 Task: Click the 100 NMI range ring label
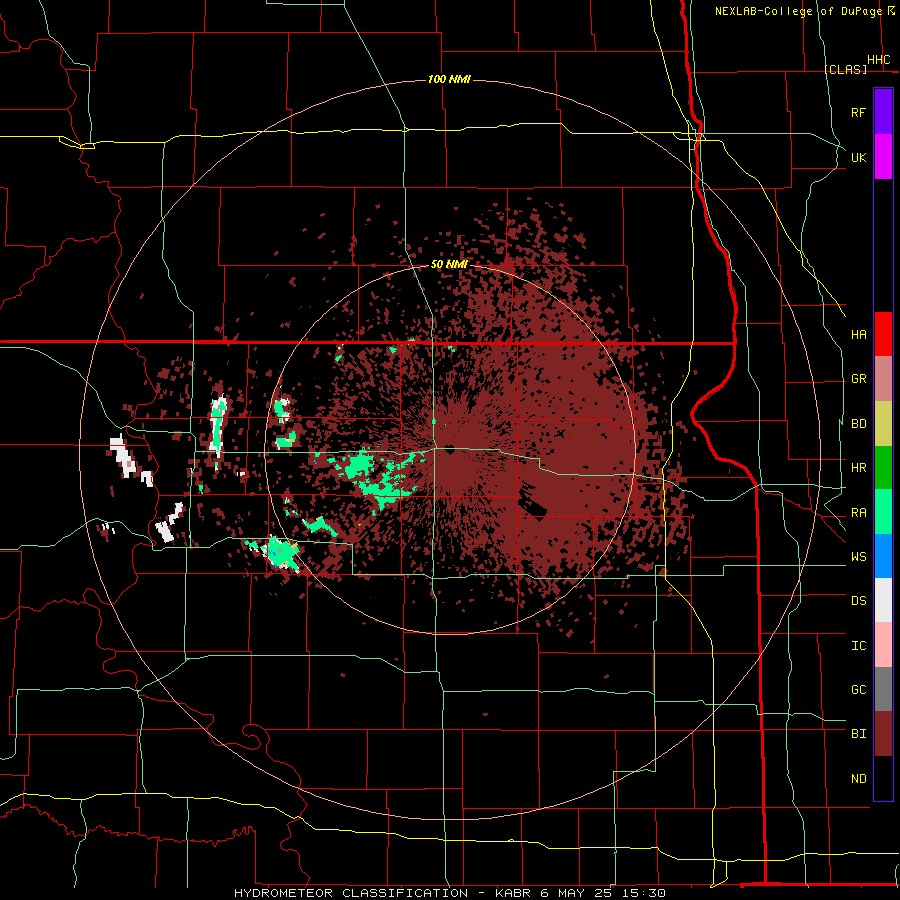[449, 79]
